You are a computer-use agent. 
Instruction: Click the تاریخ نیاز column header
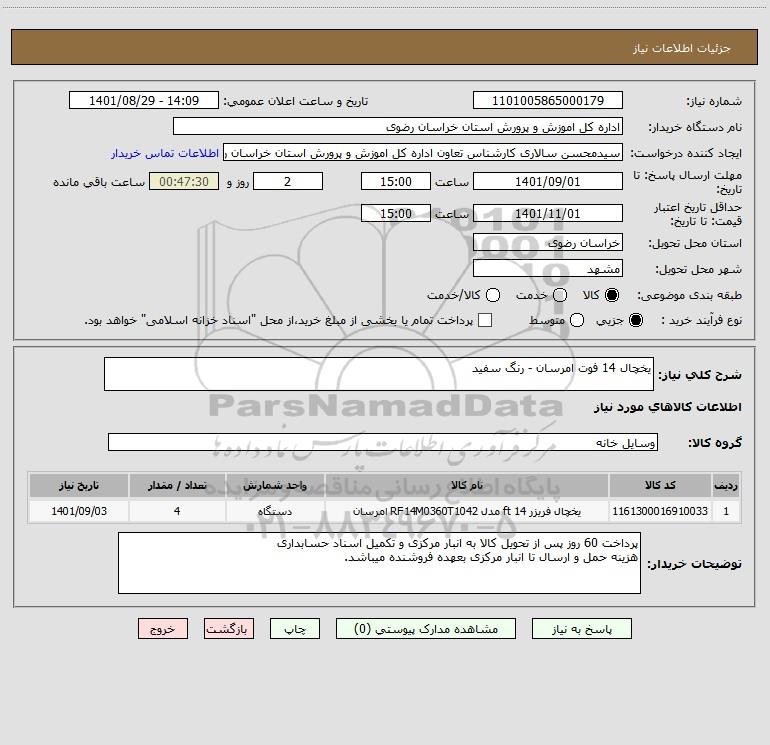point(79,485)
